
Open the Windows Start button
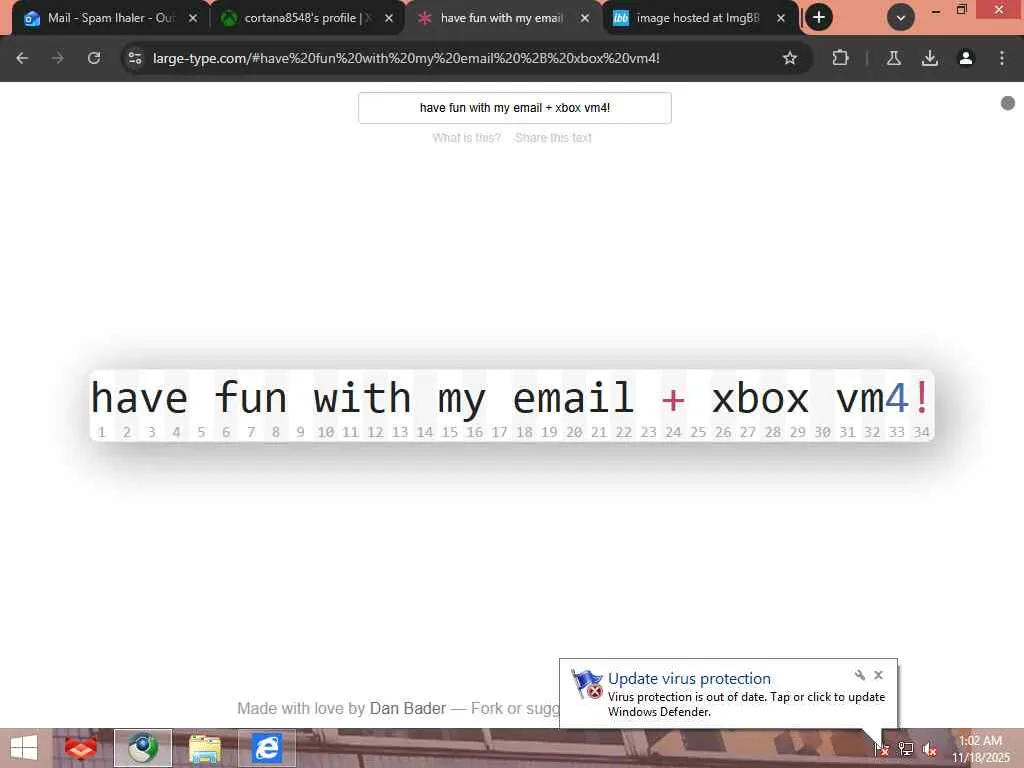[x=24, y=748]
